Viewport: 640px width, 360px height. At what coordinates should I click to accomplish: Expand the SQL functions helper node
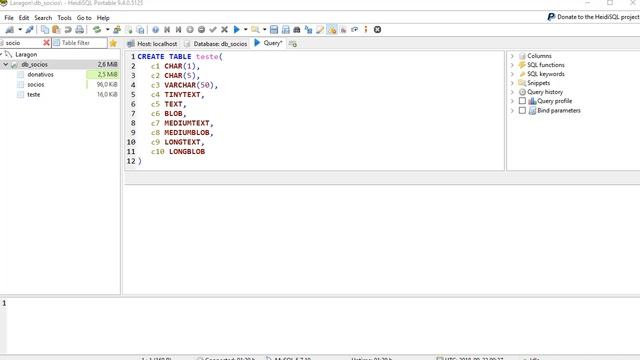(512, 65)
